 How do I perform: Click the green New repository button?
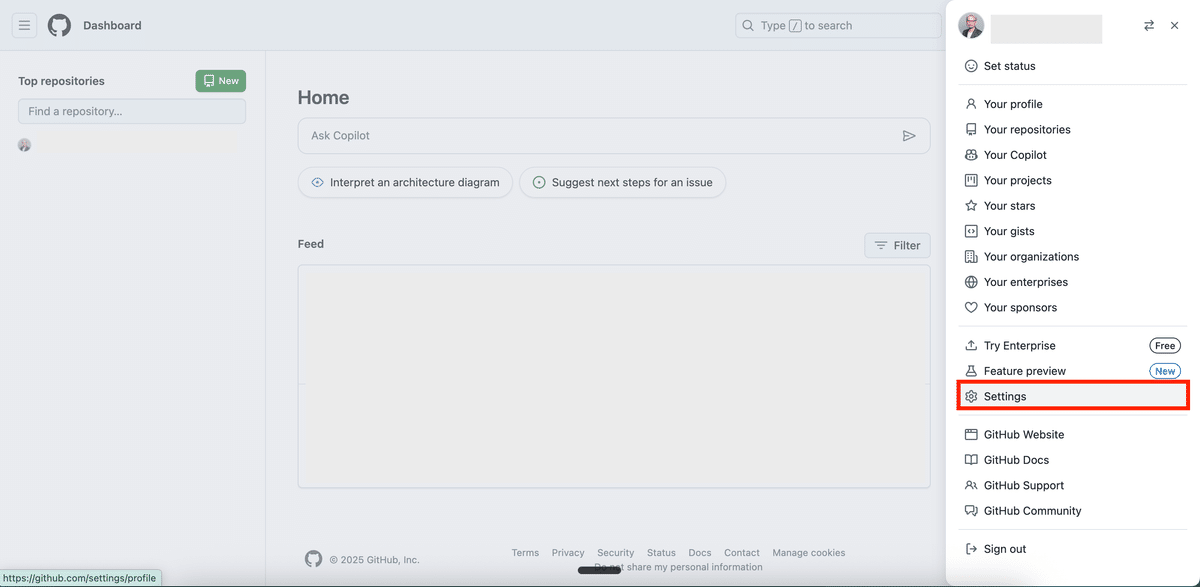(x=220, y=81)
